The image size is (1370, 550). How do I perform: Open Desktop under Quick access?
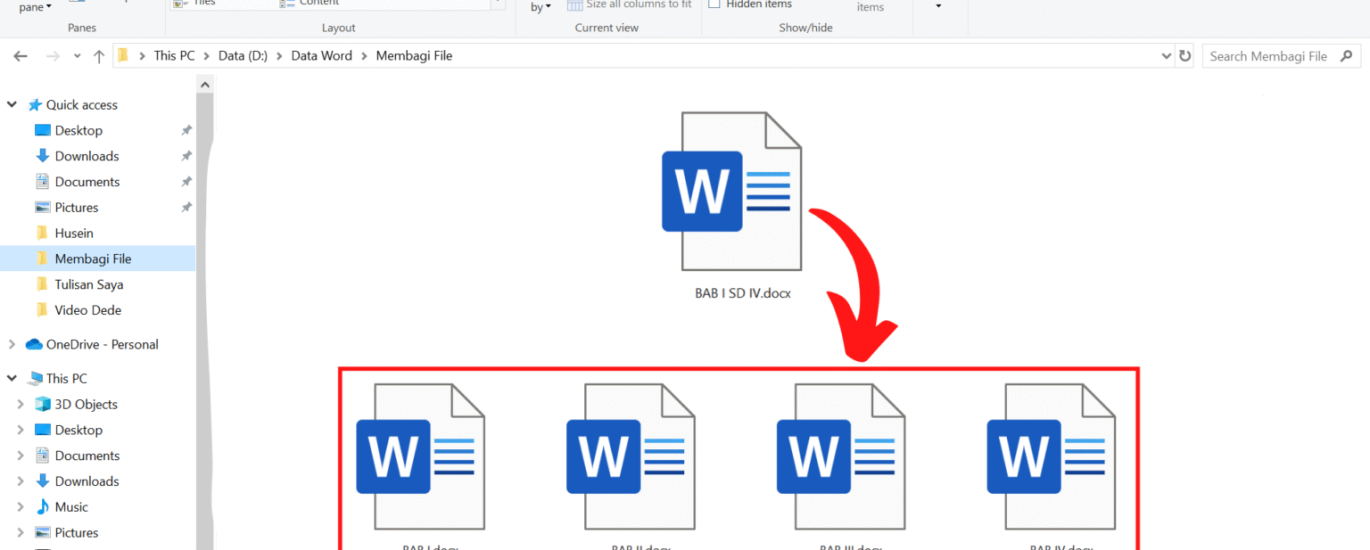click(79, 130)
